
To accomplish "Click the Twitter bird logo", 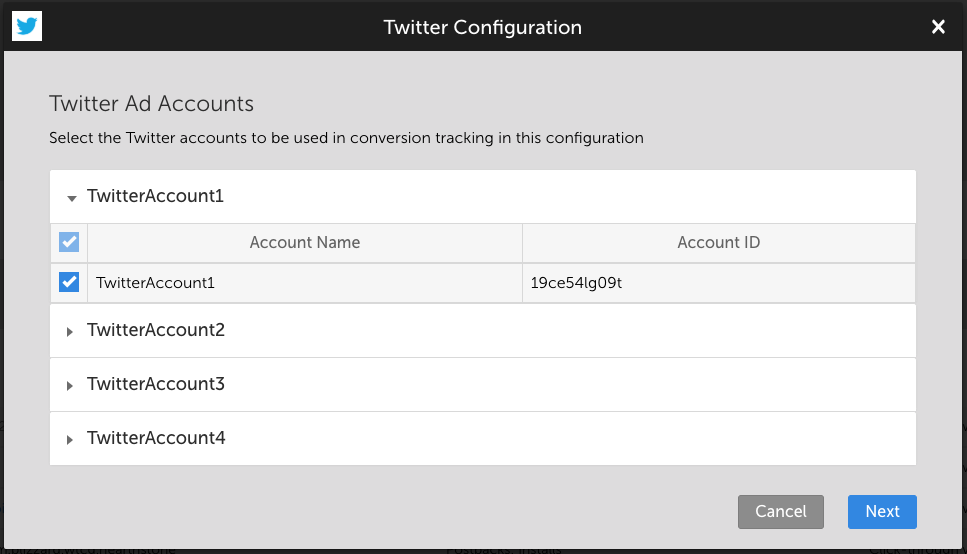I will pyautogui.click(x=27, y=27).
